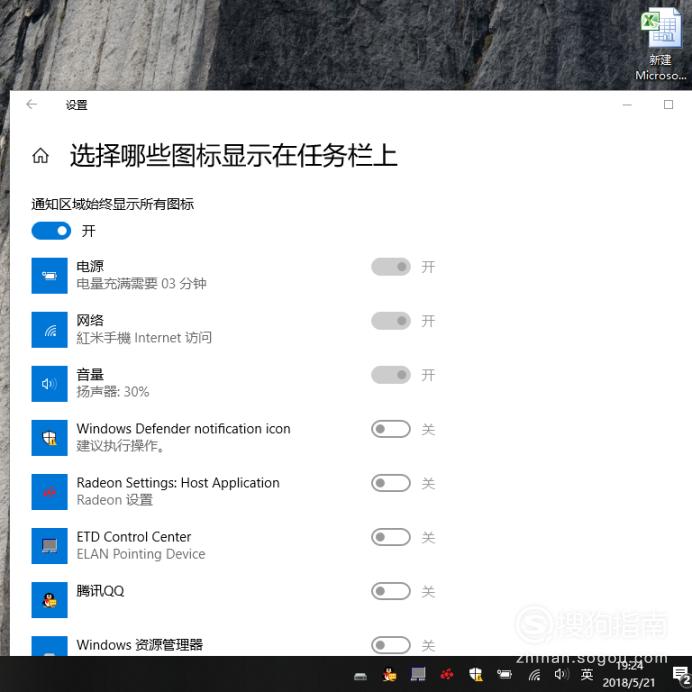Open Settings home via the house icon
The width and height of the screenshot is (692, 692).
pos(41,156)
